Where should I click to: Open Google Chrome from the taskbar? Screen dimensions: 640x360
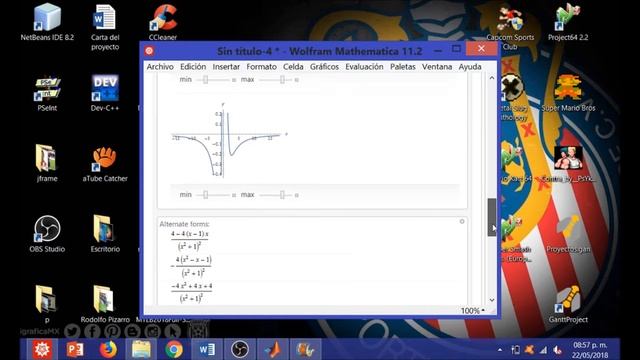[174, 349]
